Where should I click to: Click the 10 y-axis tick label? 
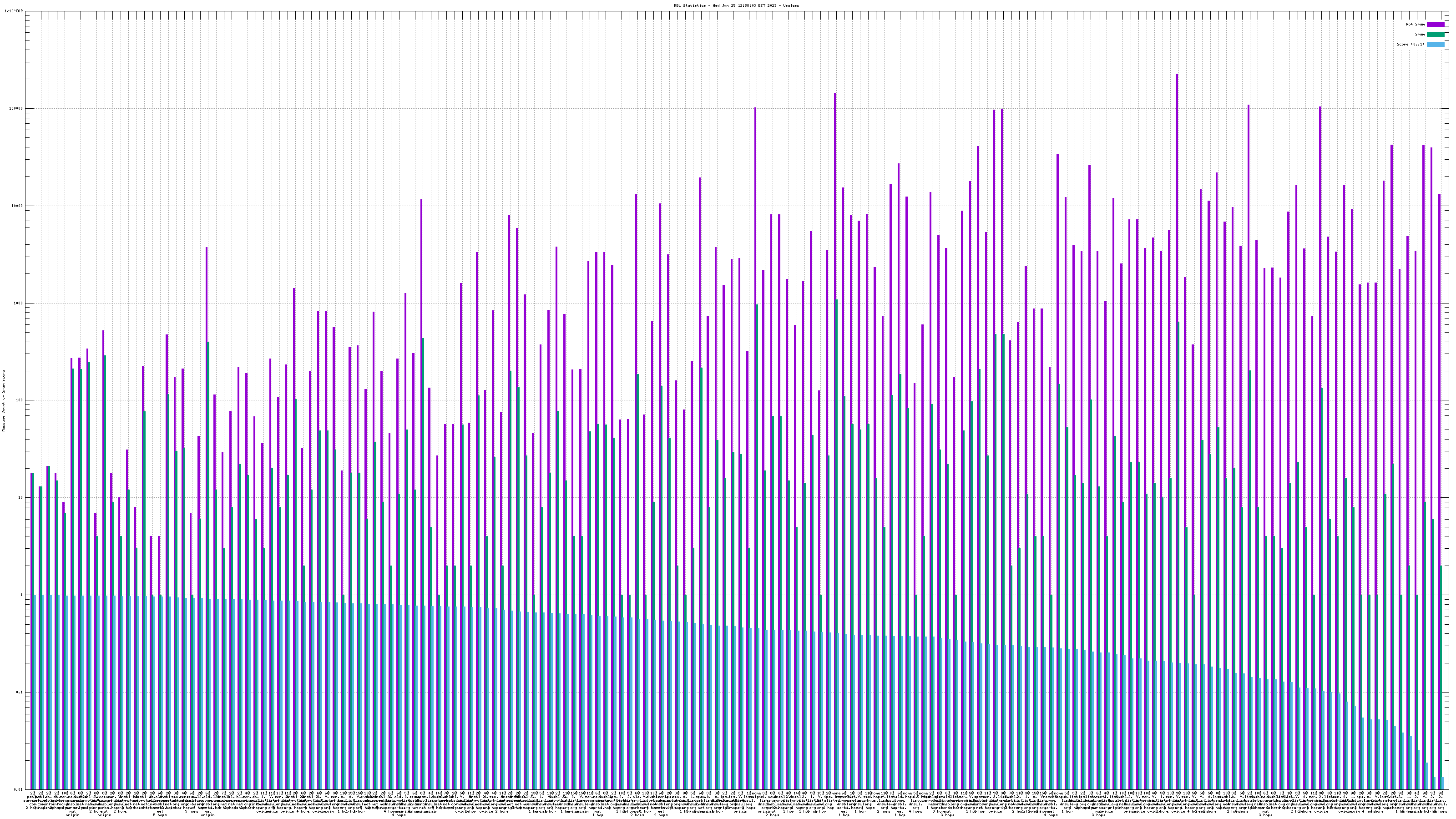pyautogui.click(x=21, y=497)
